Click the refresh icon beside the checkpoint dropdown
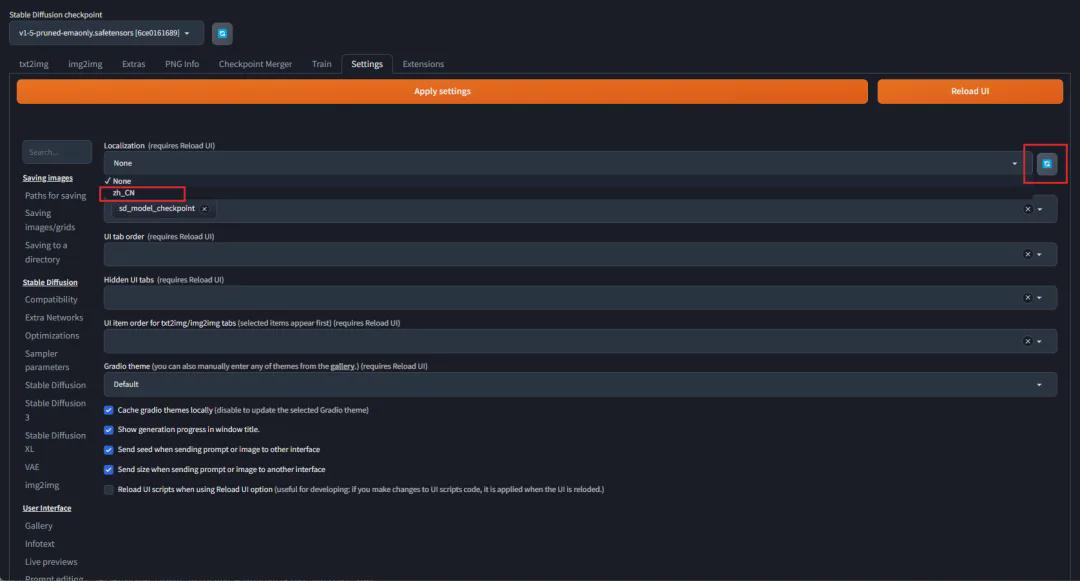 (x=222, y=33)
